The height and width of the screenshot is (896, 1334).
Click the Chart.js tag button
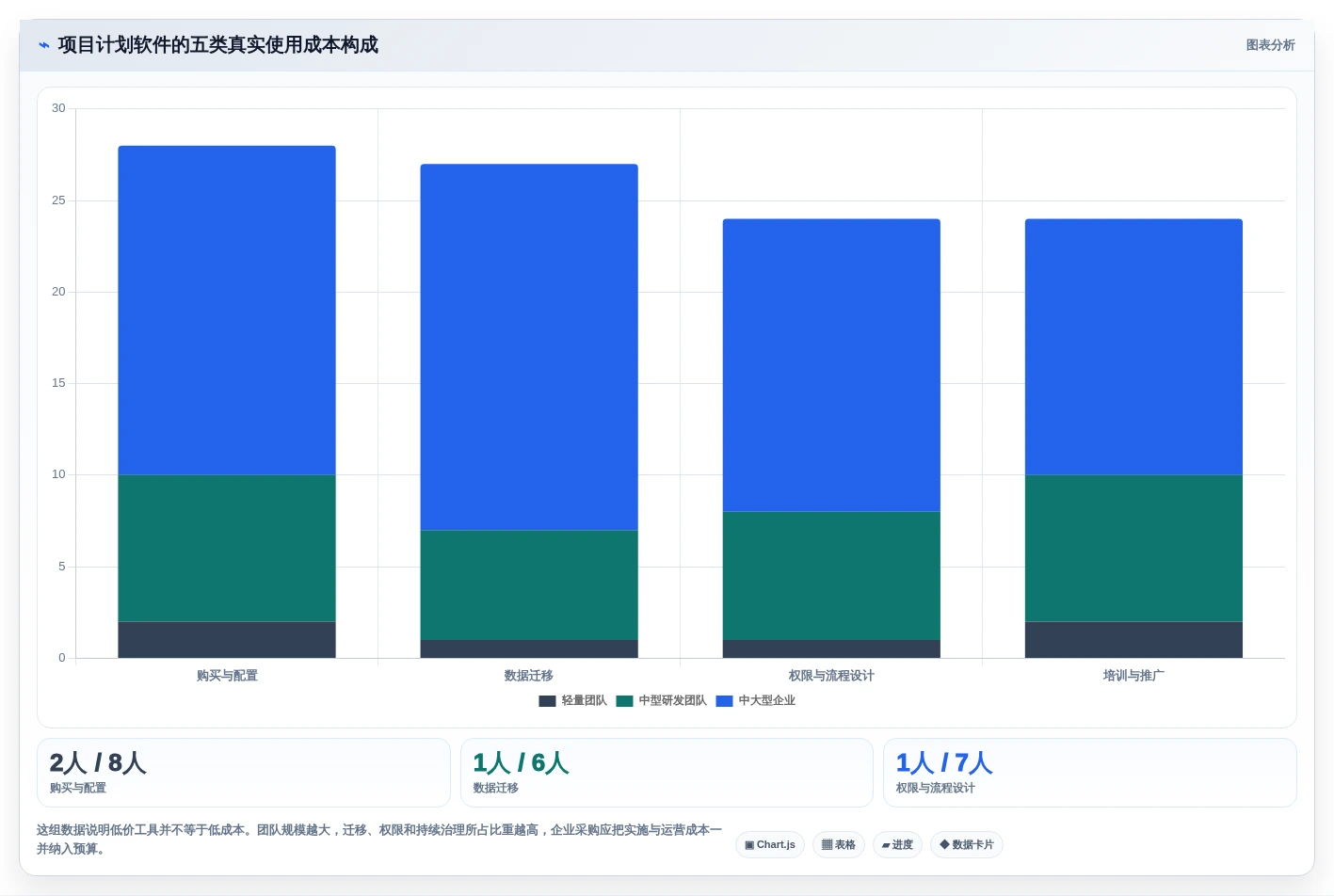[x=770, y=844]
